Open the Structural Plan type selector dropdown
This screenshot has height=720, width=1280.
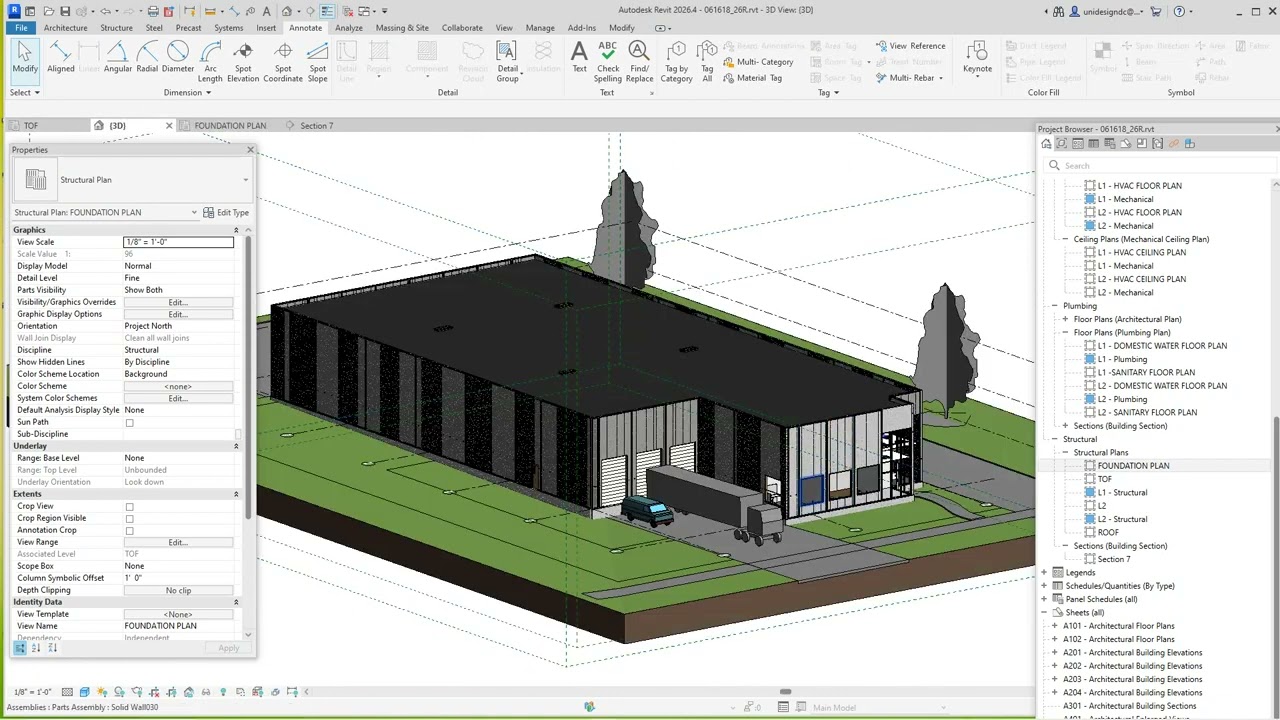[x=245, y=180]
